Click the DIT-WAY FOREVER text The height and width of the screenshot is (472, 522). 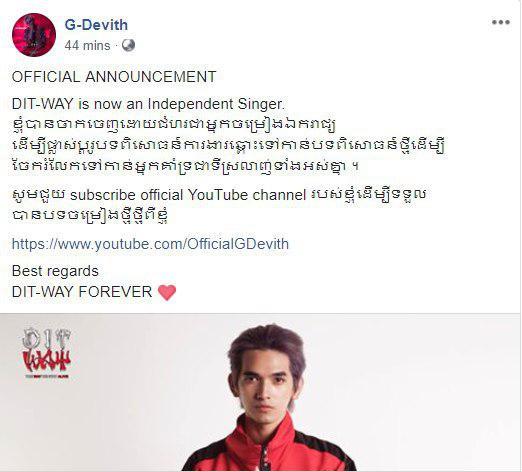pos(82,292)
